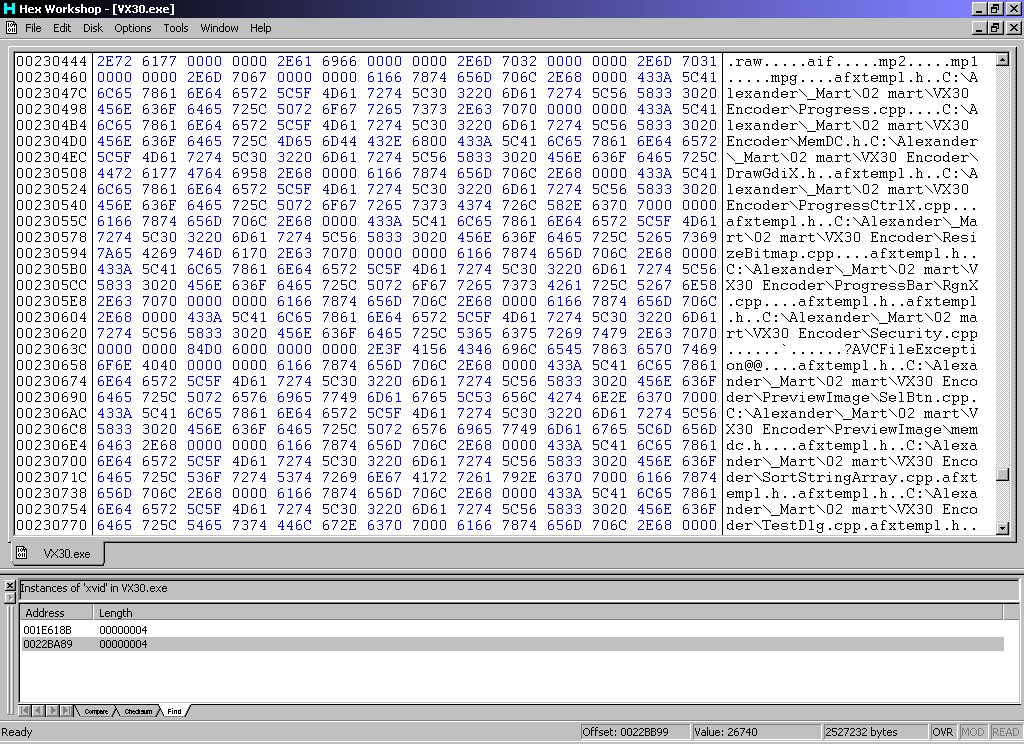Click offset label 00230508
The image size is (1024, 744).
52,173
